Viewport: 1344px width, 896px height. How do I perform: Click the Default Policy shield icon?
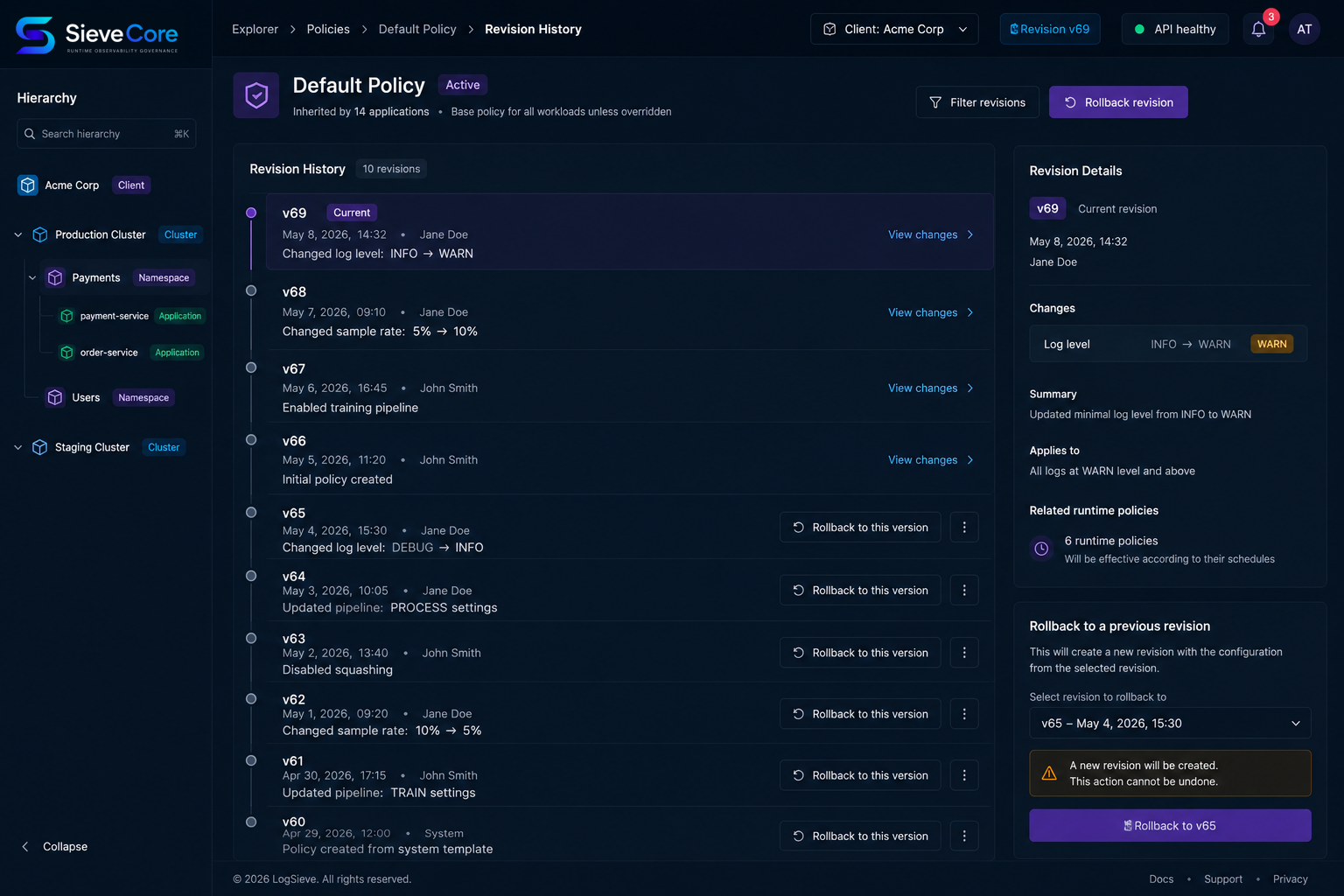(256, 95)
